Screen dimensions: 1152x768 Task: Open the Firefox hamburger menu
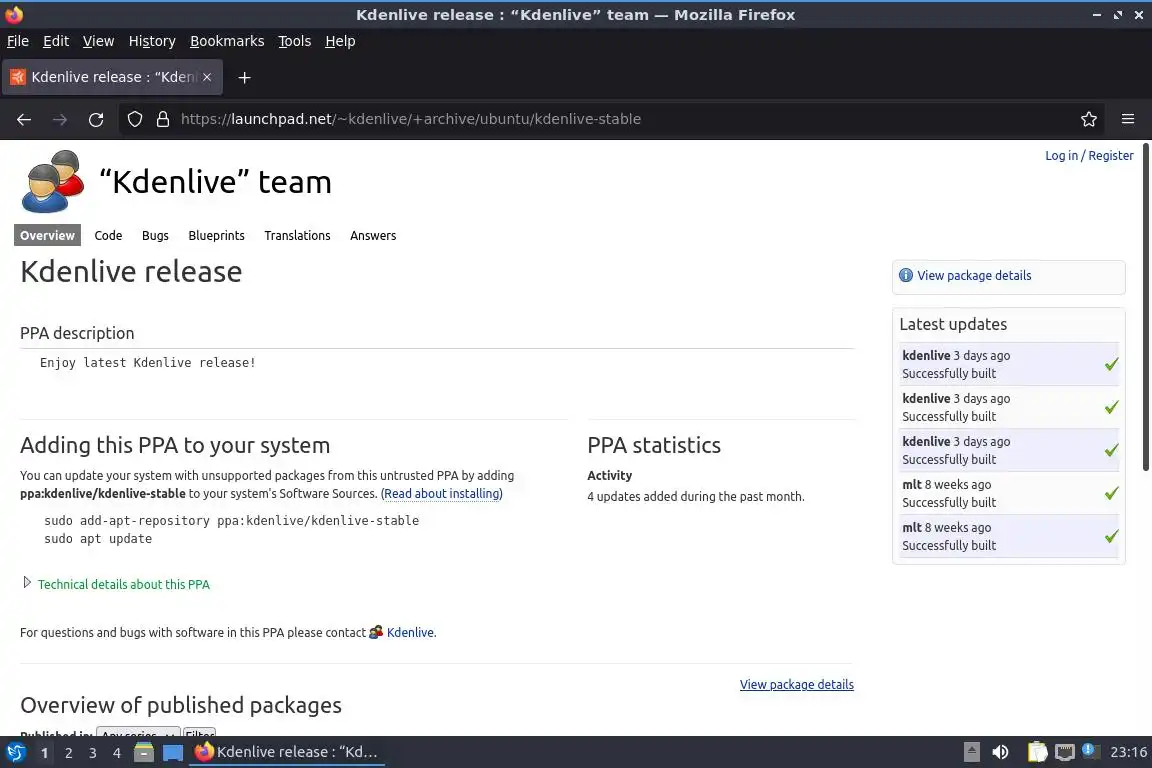[1128, 119]
